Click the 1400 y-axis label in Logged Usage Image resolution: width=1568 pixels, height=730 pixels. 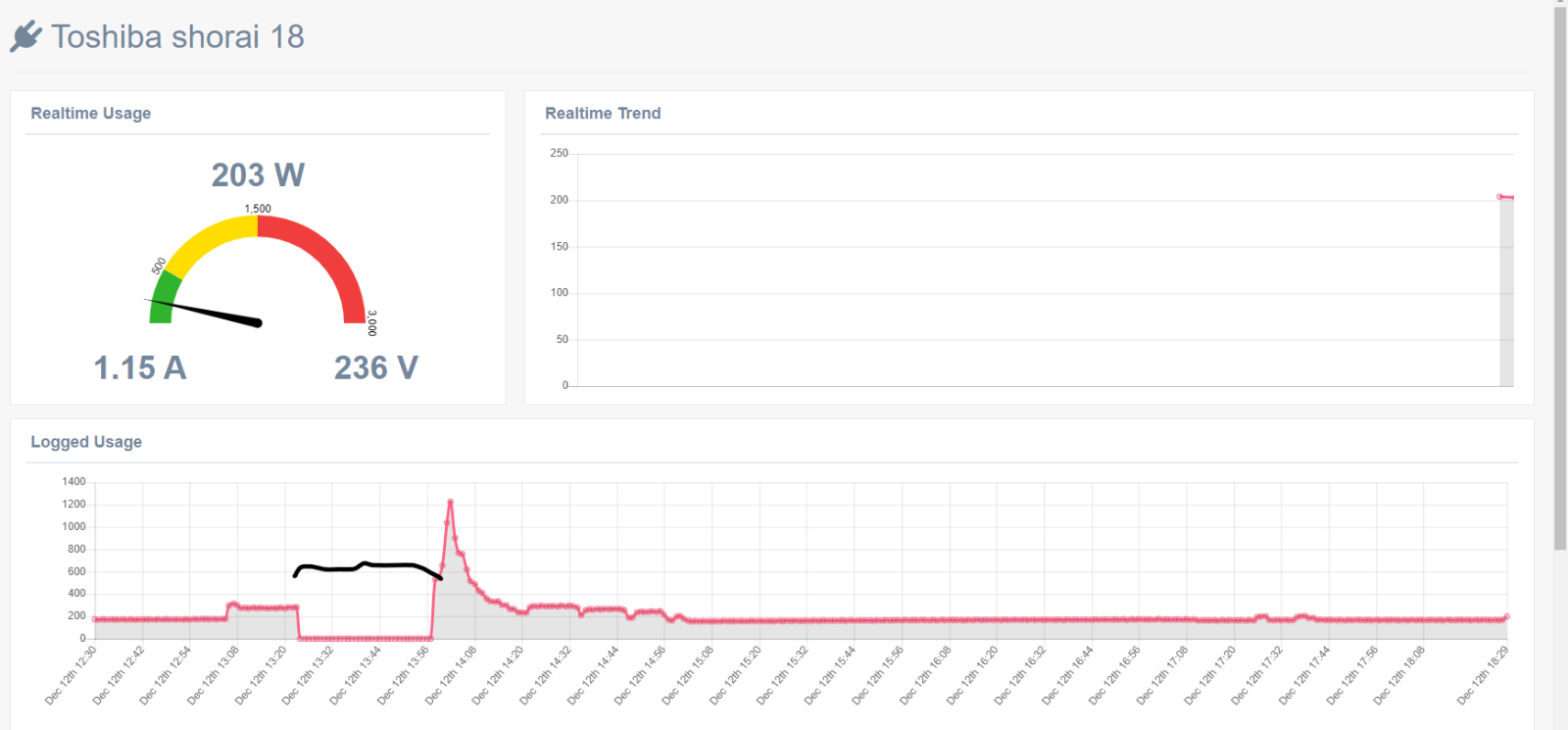coord(73,481)
